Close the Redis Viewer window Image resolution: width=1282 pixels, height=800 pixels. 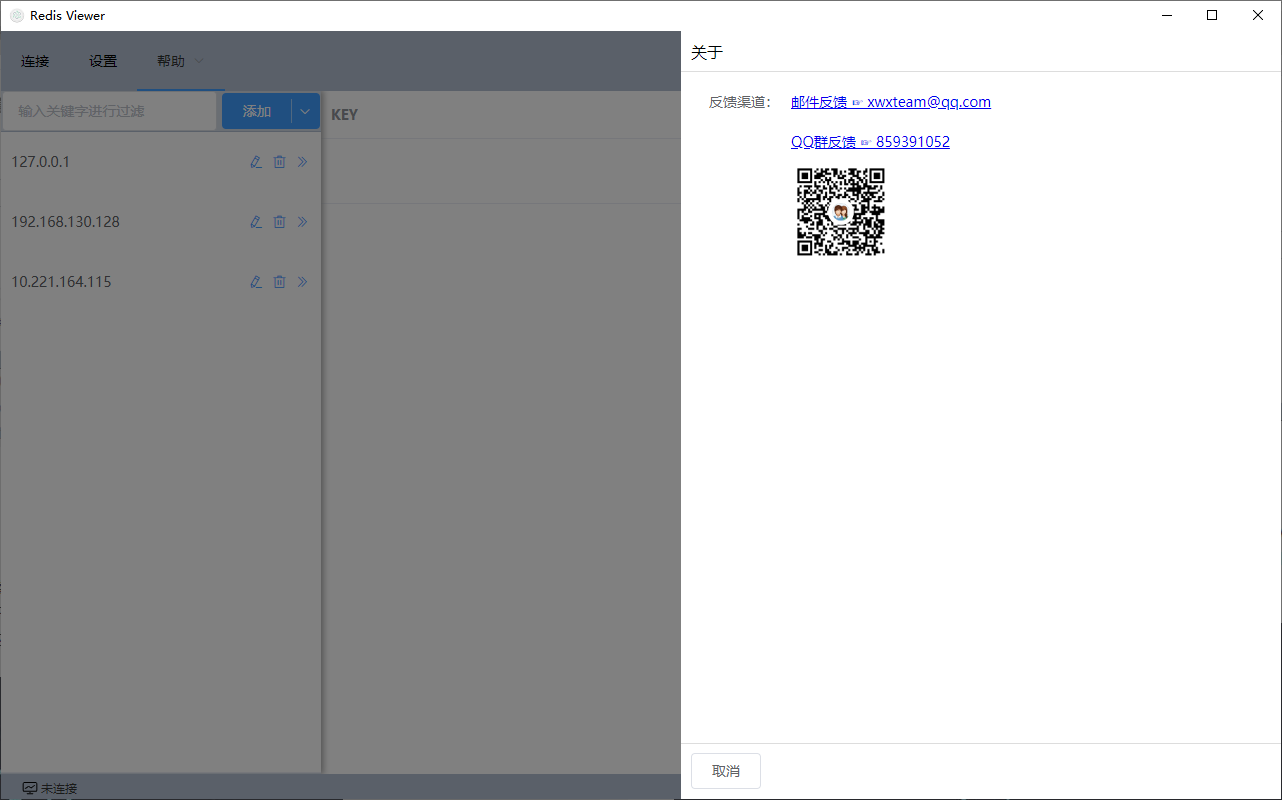(x=1258, y=15)
